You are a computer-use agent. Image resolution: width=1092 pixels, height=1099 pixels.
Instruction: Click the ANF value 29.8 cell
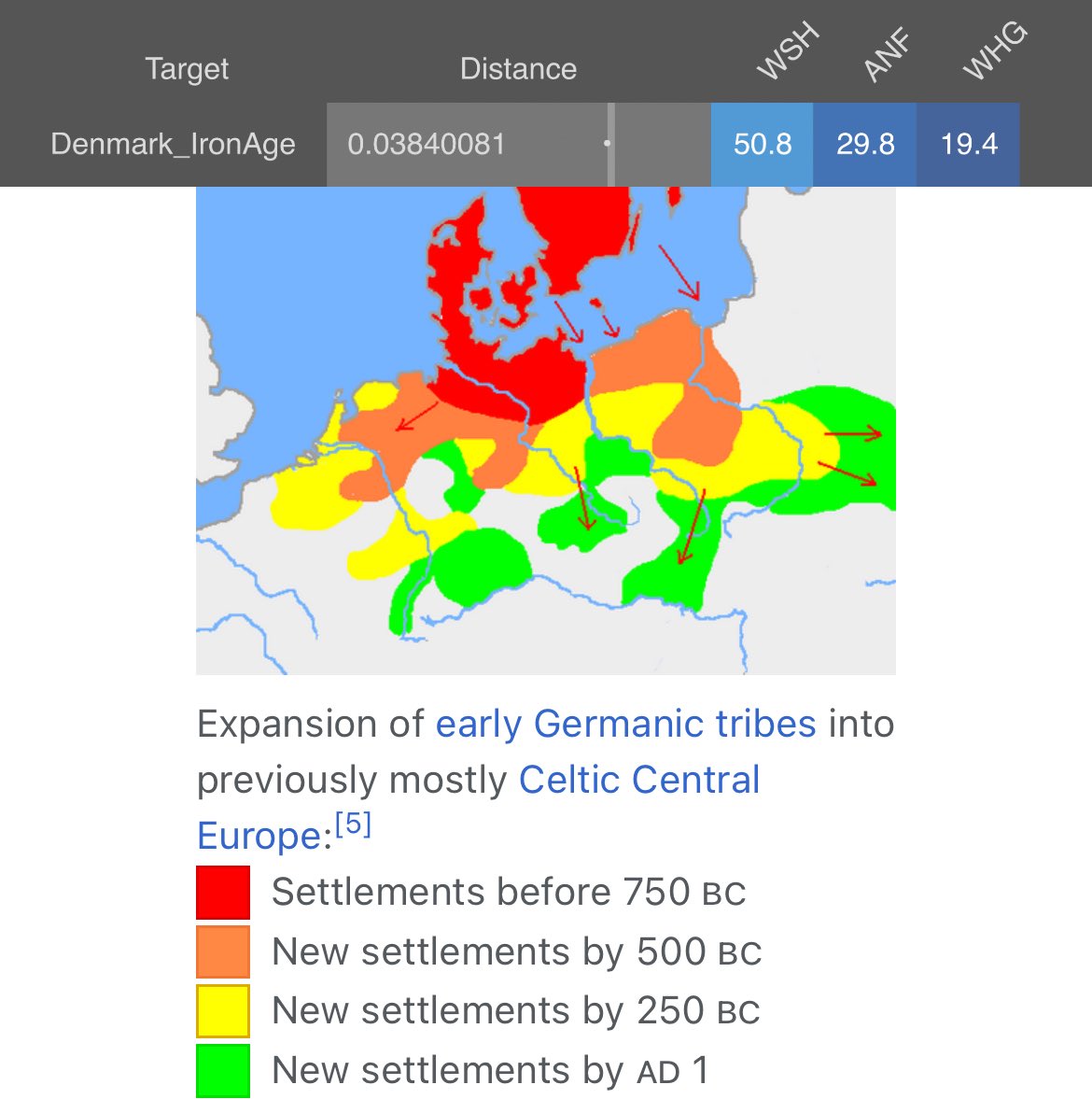click(x=865, y=145)
